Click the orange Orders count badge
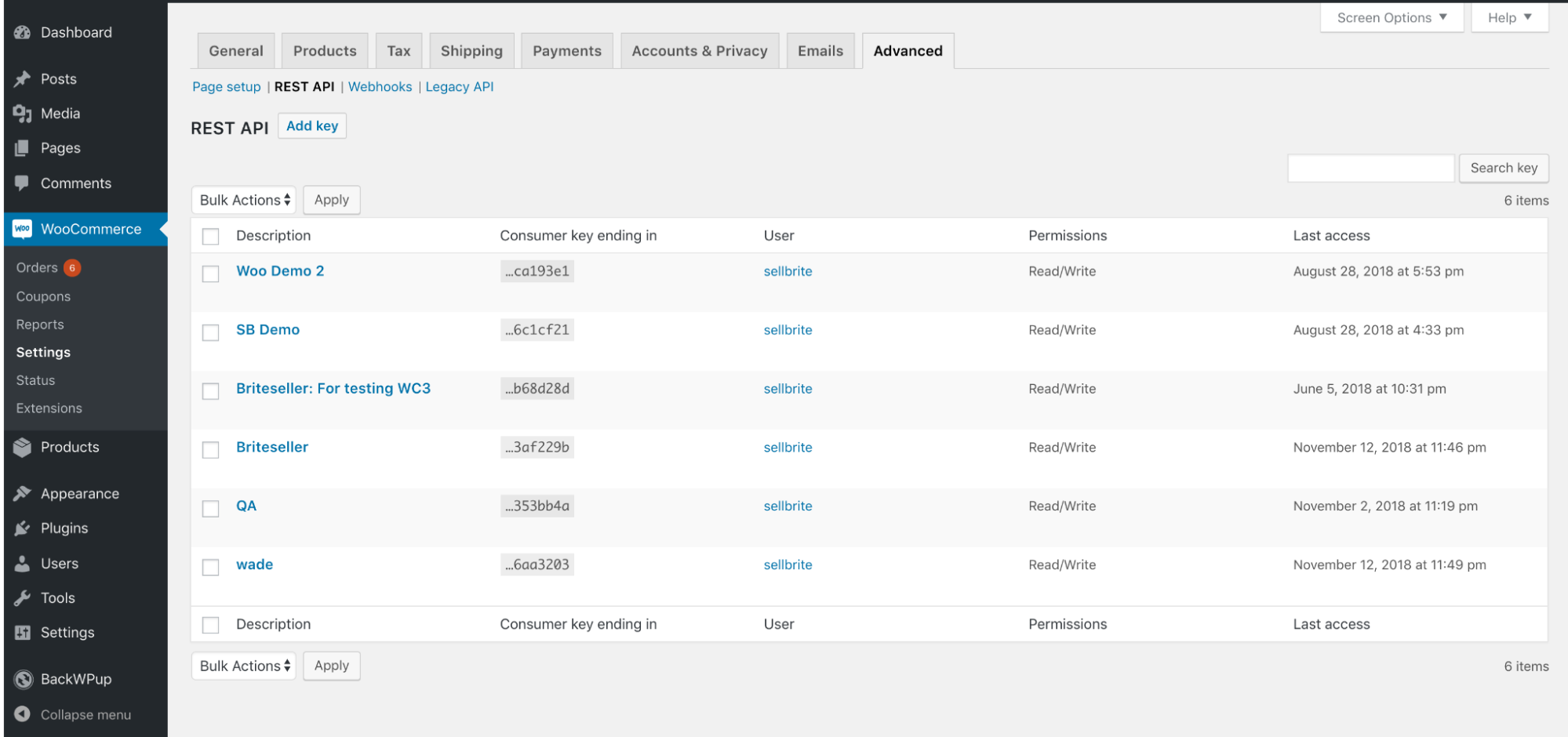Image resolution: width=1568 pixels, height=737 pixels. 72,268
